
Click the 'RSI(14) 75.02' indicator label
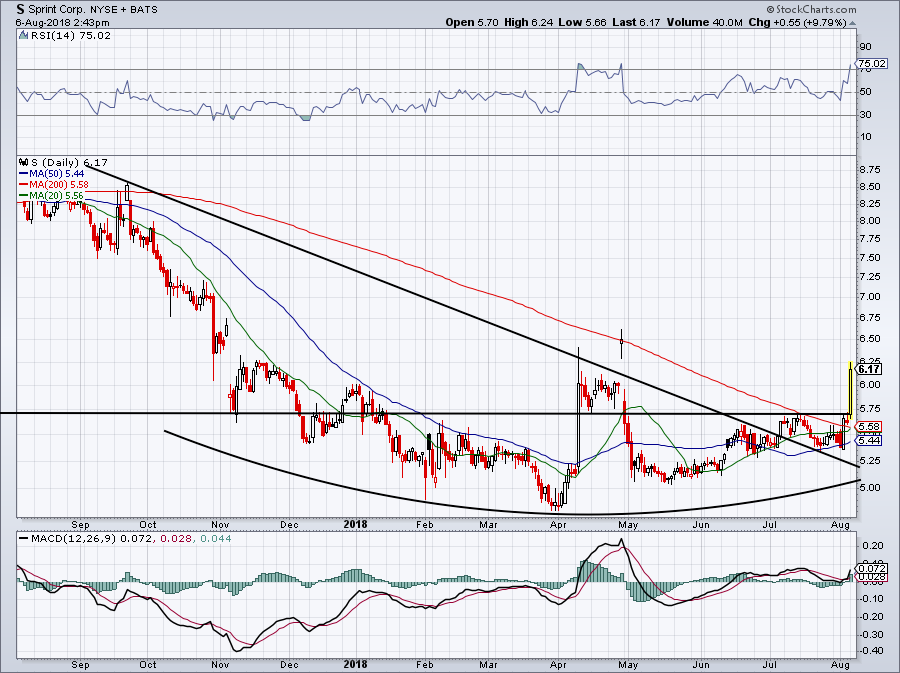(x=69, y=36)
